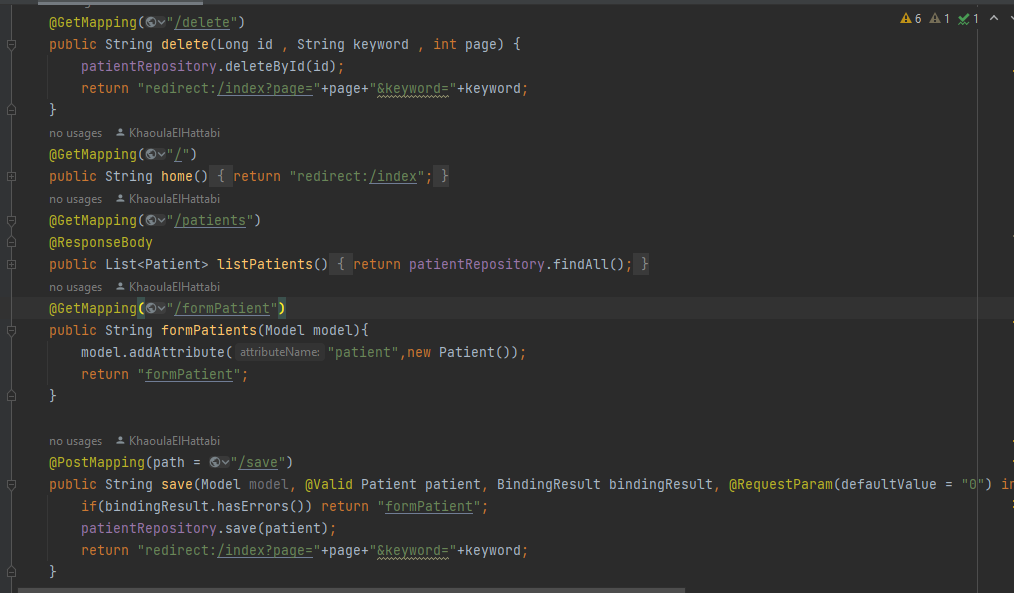1014x593 pixels.
Task: Click the "/index" redirect link in home method
Action: pyautogui.click(x=393, y=175)
